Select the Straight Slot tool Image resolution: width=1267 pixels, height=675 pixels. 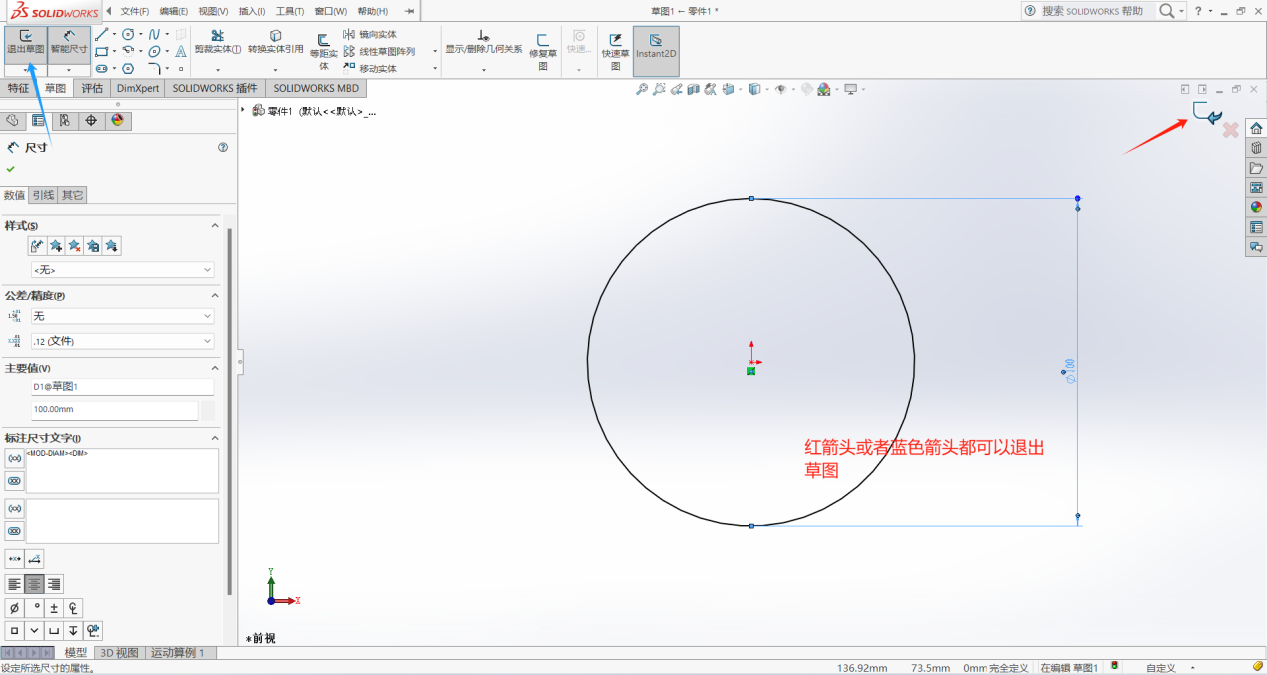point(101,68)
